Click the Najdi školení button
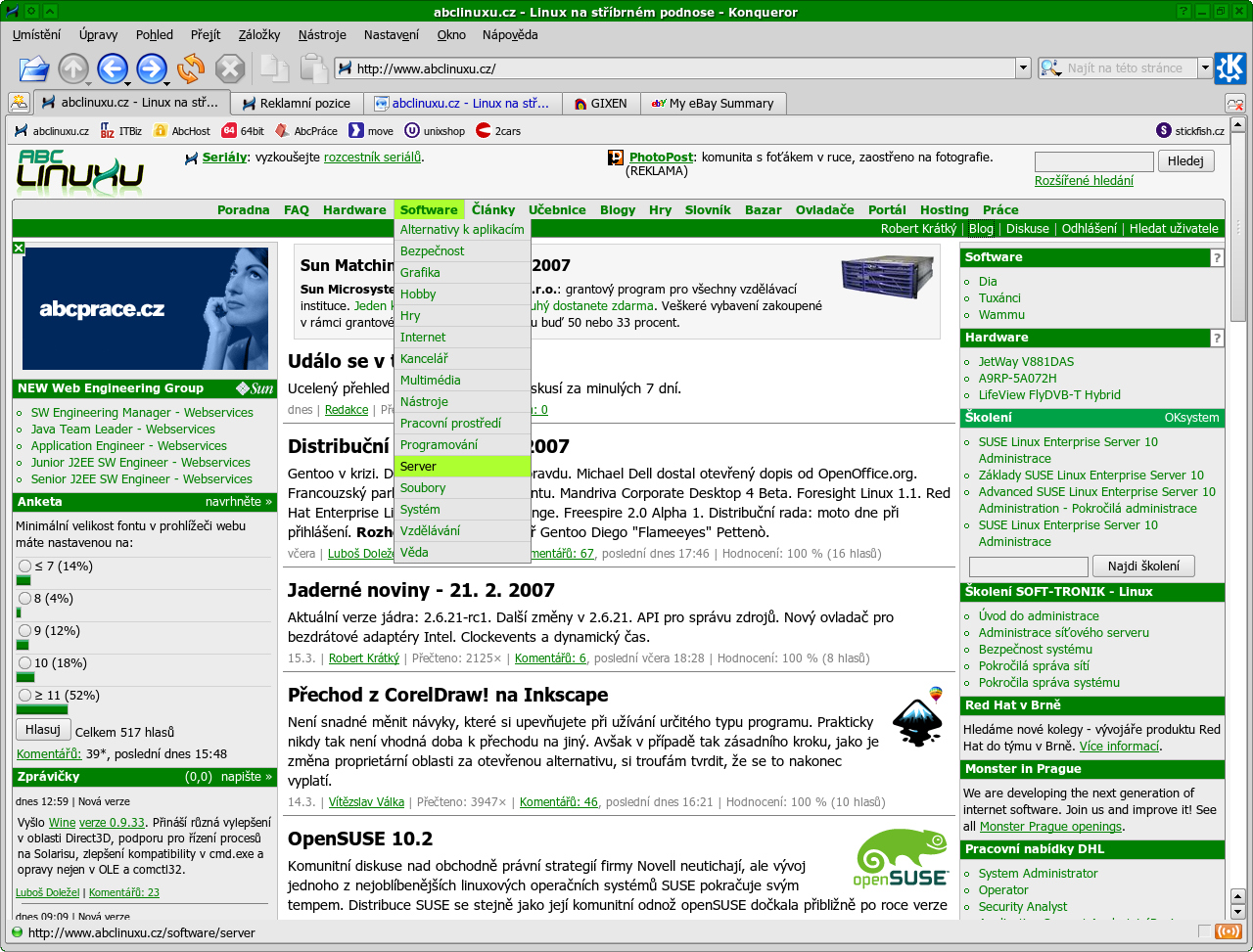 (1143, 566)
